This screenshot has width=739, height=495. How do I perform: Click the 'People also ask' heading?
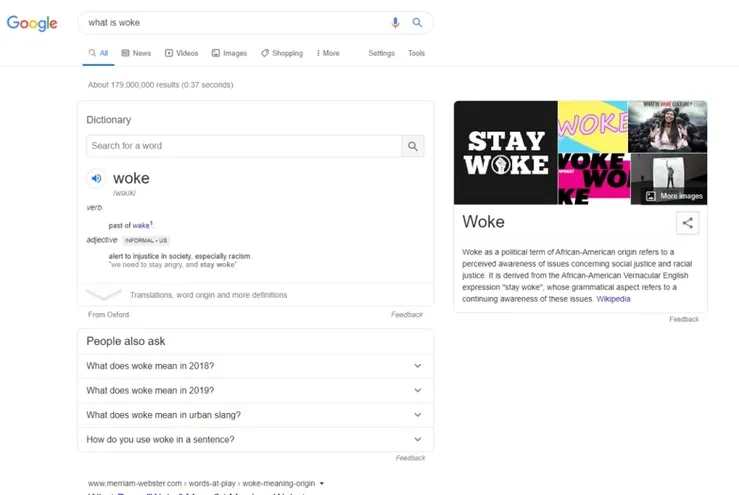(126, 341)
